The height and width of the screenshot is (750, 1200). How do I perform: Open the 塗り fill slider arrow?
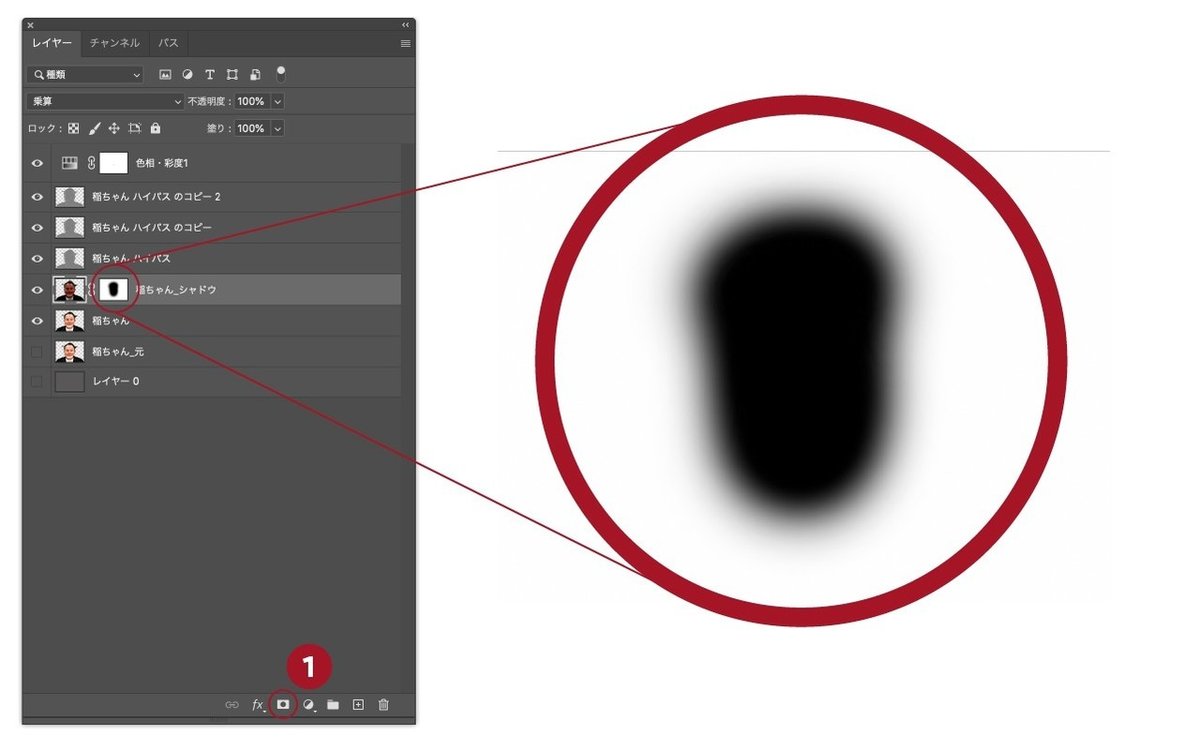(x=277, y=128)
